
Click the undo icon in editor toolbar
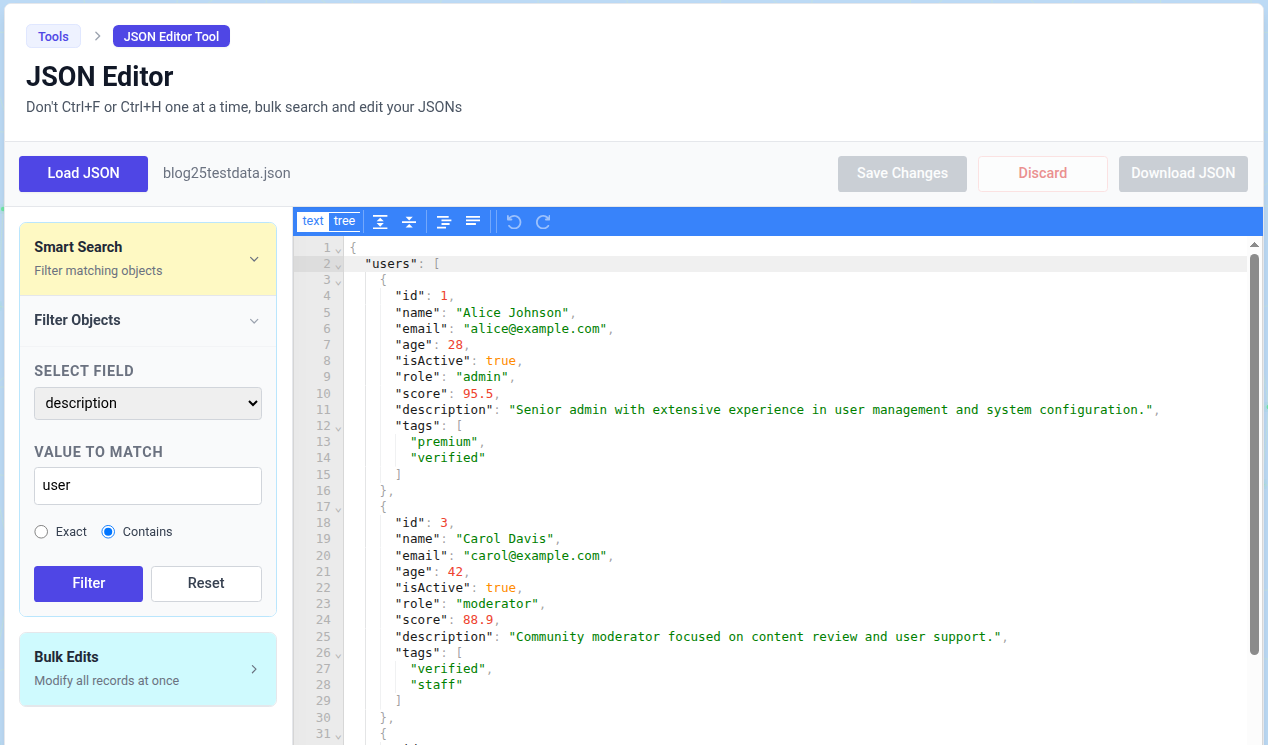point(514,222)
